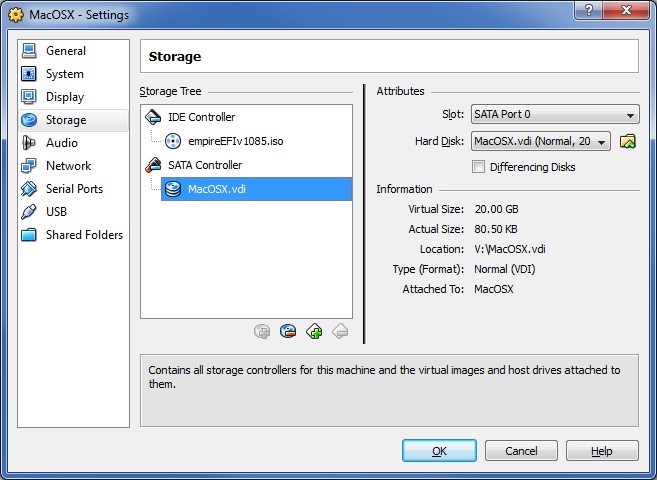Click the Remove Attachment icon

click(340, 332)
